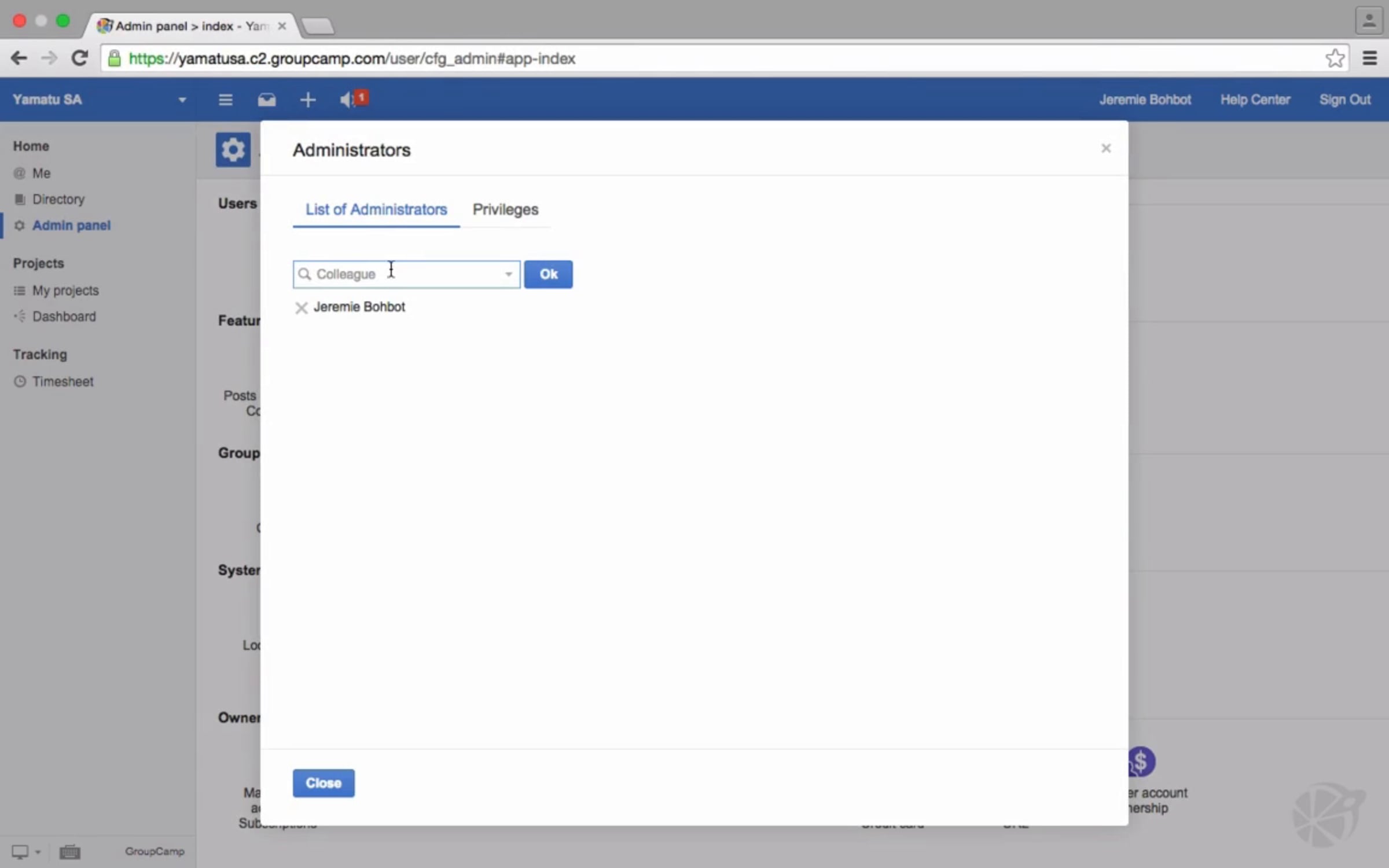Open Chrome's hamburger settings menu
The width and height of the screenshot is (1389, 868).
[1369, 58]
